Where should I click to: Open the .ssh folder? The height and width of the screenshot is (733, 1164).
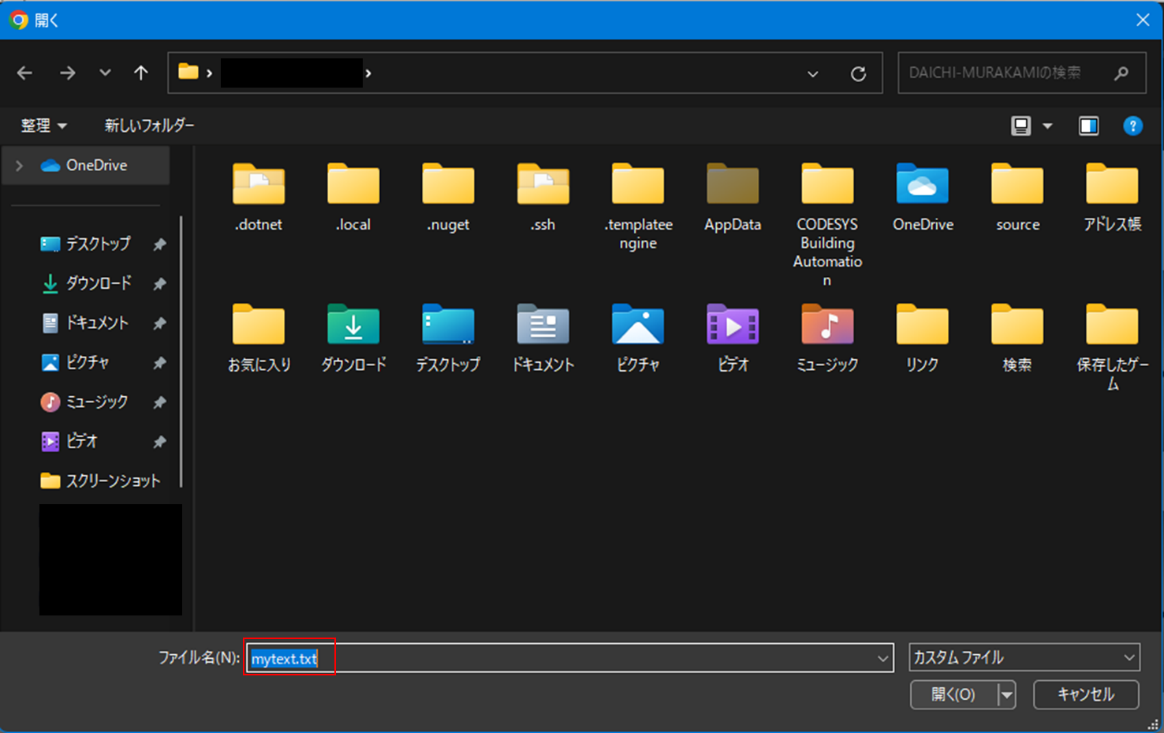click(543, 197)
